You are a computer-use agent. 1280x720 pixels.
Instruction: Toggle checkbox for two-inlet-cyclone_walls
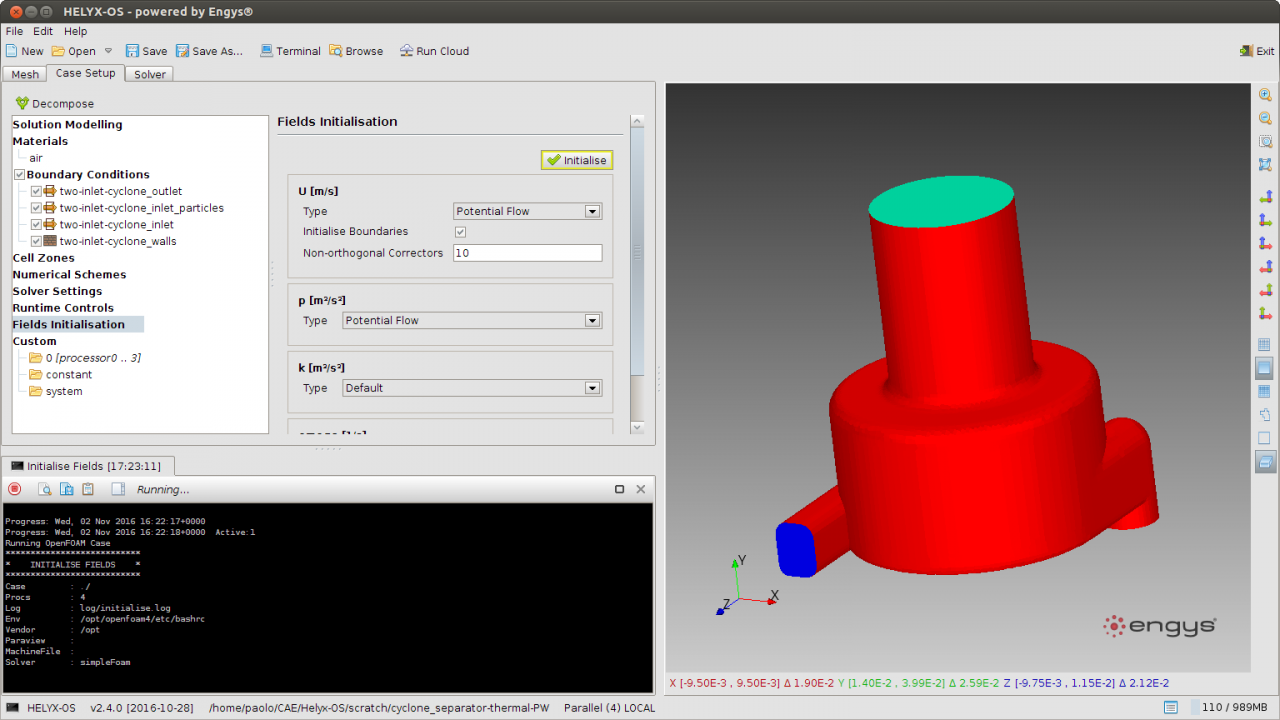tap(36, 241)
